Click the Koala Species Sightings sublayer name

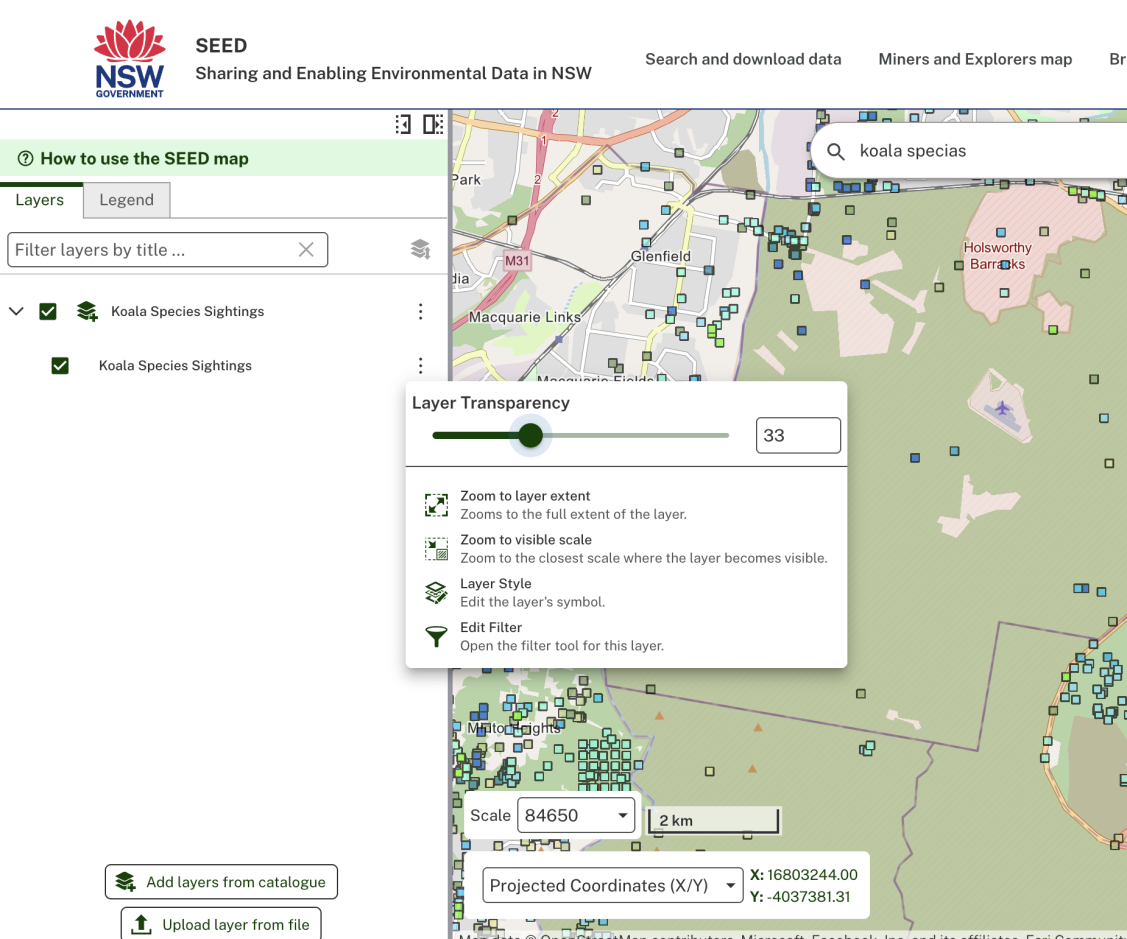(x=175, y=365)
